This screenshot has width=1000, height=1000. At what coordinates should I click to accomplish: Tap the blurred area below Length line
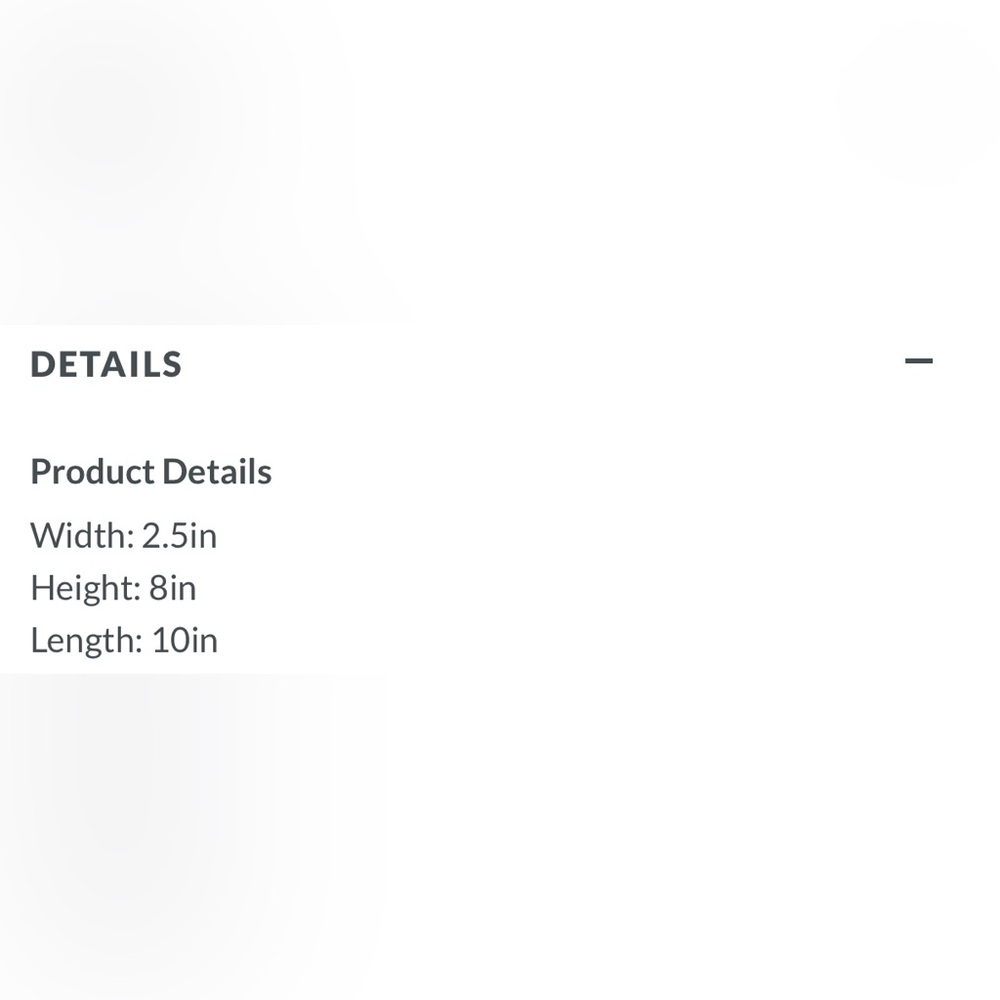tap(500, 837)
